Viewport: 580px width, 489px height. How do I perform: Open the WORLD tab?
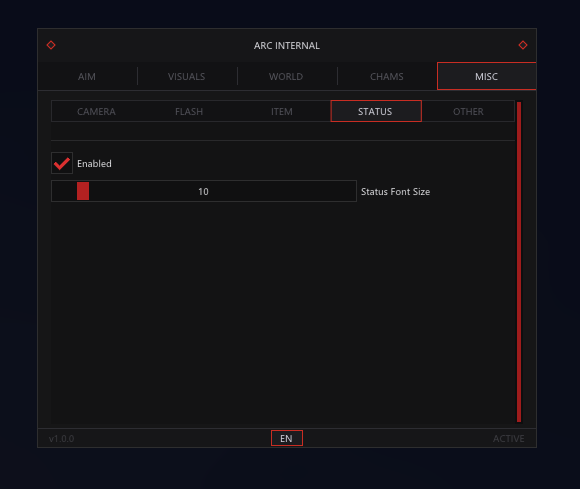click(x=286, y=77)
